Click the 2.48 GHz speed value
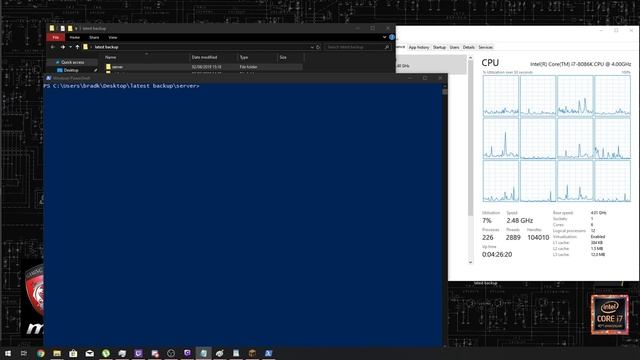Image resolution: width=640 pixels, height=360 pixels. pos(520,220)
